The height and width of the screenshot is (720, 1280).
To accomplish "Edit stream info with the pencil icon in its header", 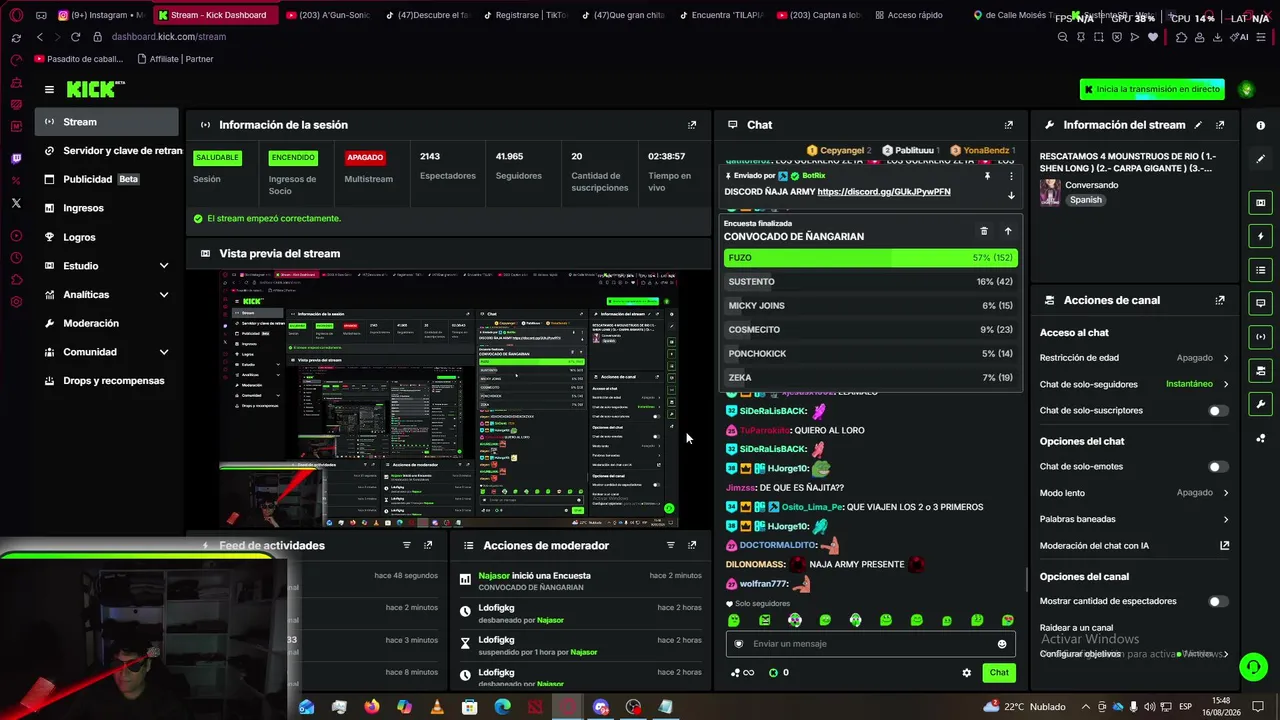I will click(1198, 125).
